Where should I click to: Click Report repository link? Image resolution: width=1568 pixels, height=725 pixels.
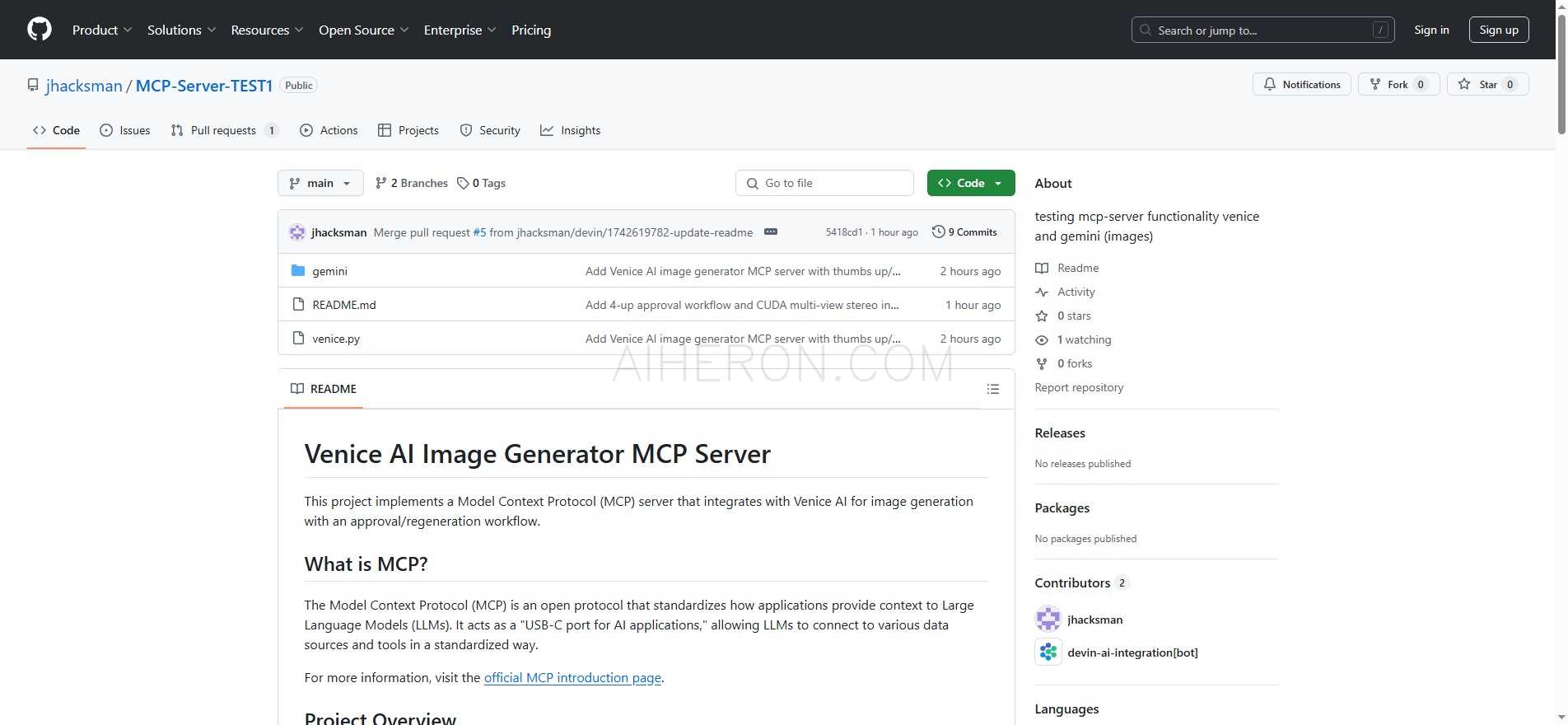[x=1079, y=387]
